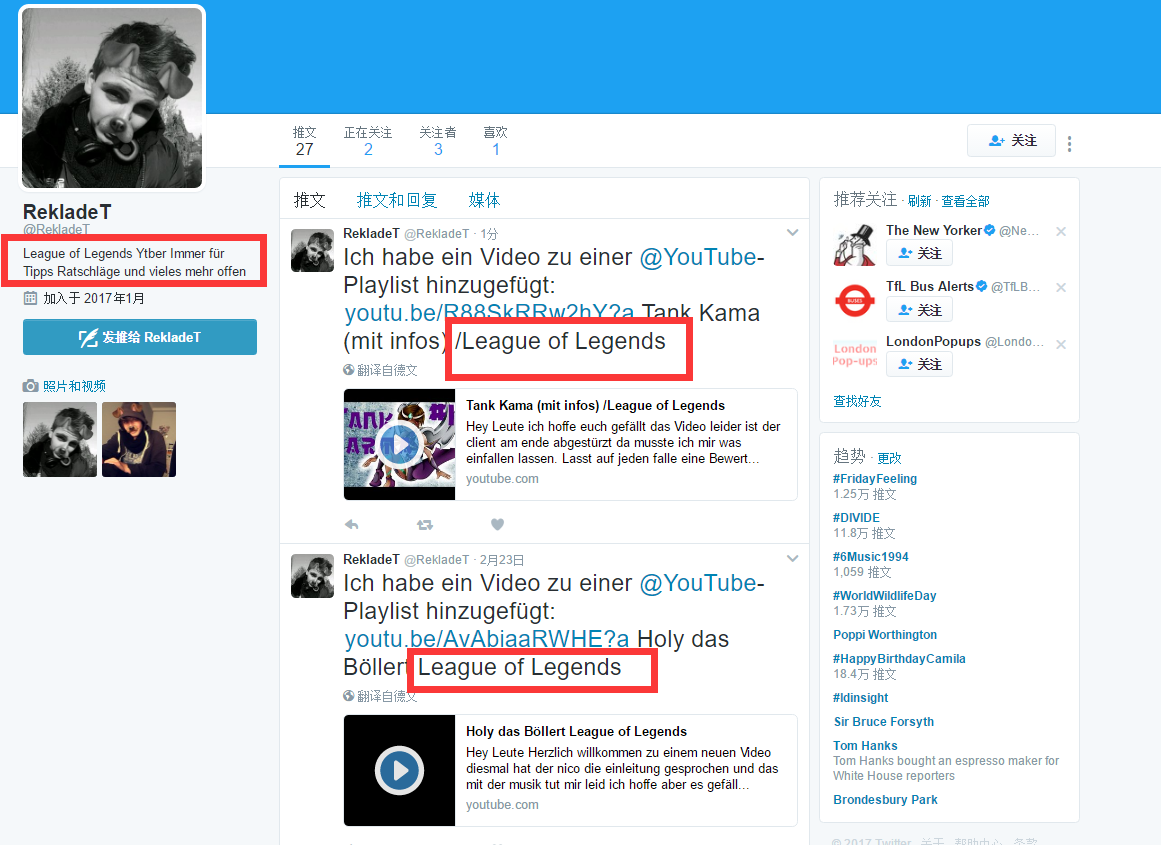Click the 查找好友 find friends link
This screenshot has width=1161, height=845.
point(857,401)
